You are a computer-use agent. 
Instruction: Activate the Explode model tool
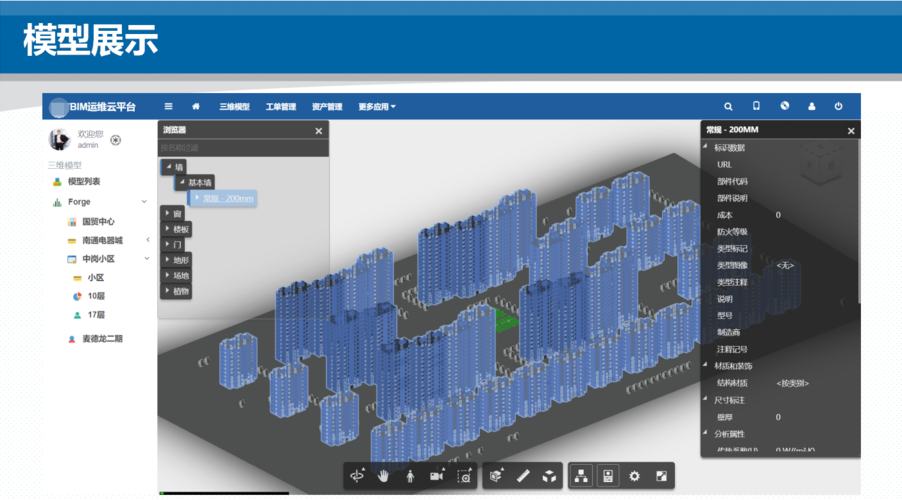pos(549,476)
